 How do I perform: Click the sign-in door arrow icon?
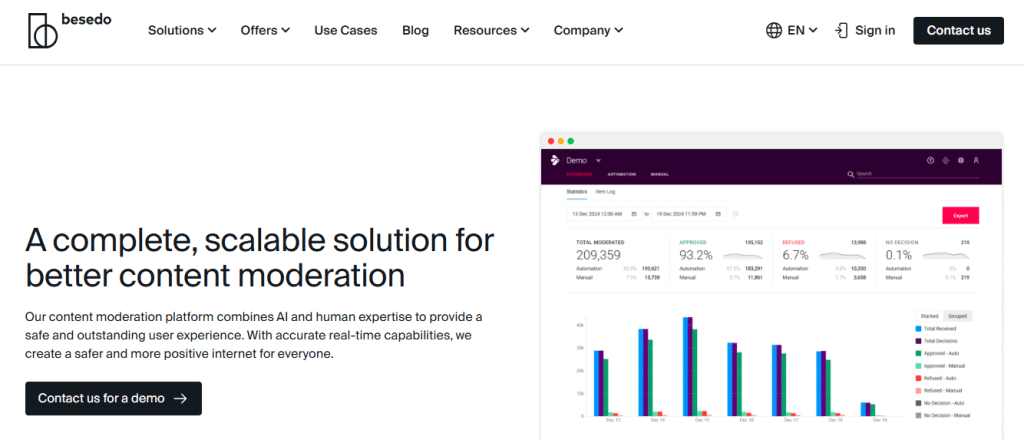click(x=841, y=30)
